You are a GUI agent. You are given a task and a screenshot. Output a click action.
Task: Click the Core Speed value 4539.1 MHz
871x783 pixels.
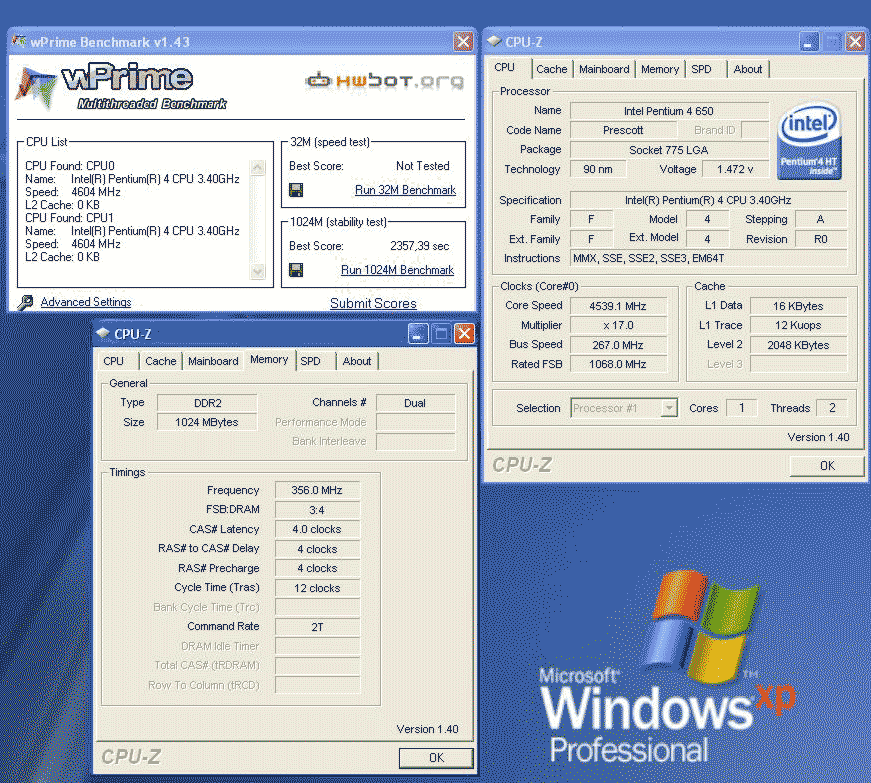pyautogui.click(x=618, y=306)
